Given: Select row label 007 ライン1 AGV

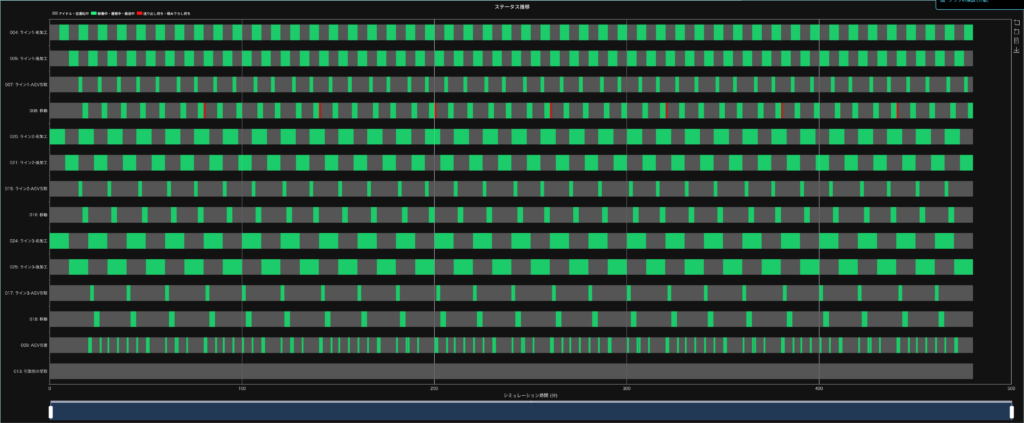Looking at the screenshot, I should click(27, 84).
